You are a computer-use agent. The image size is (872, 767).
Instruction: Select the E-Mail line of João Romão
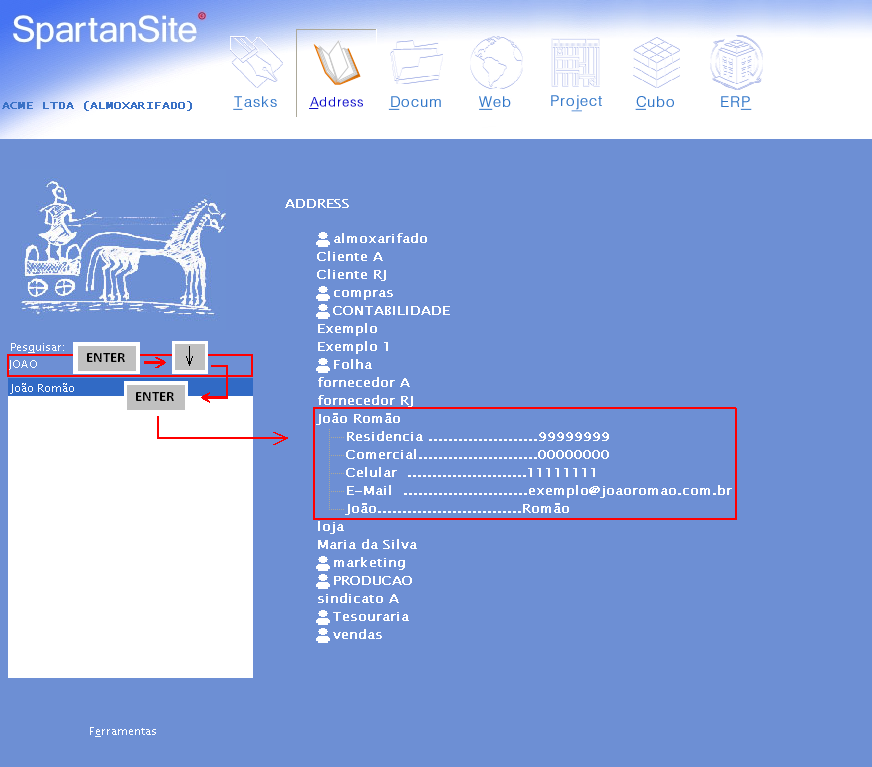pyautogui.click(x=538, y=491)
